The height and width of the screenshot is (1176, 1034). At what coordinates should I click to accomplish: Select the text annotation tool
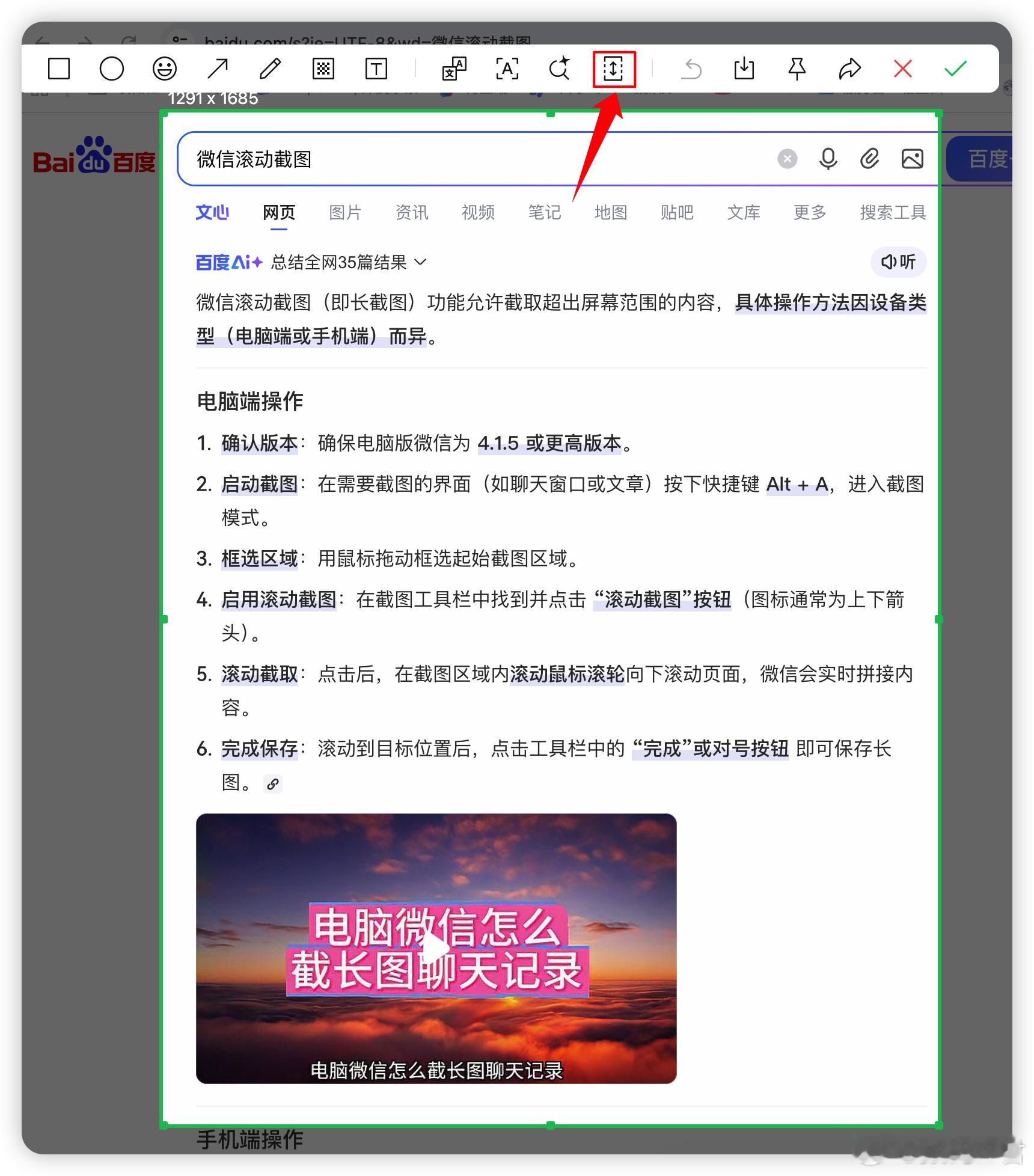click(x=376, y=69)
